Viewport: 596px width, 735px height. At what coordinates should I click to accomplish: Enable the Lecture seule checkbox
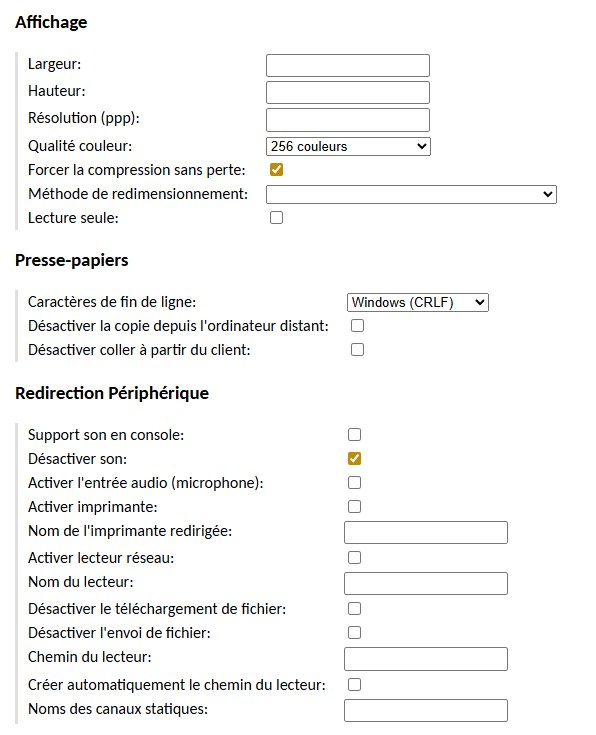(276, 218)
